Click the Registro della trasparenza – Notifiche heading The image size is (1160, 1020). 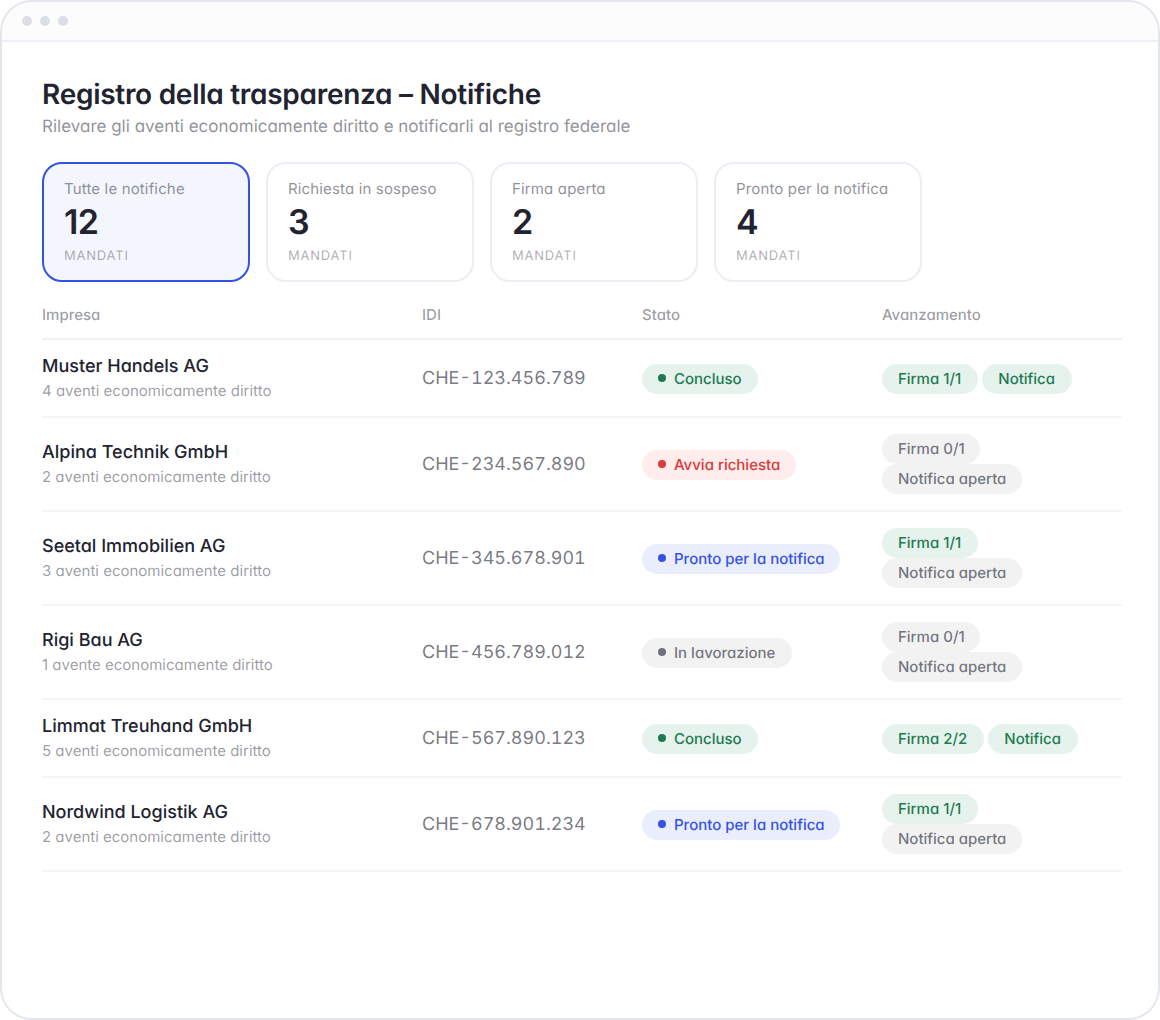pos(291,95)
